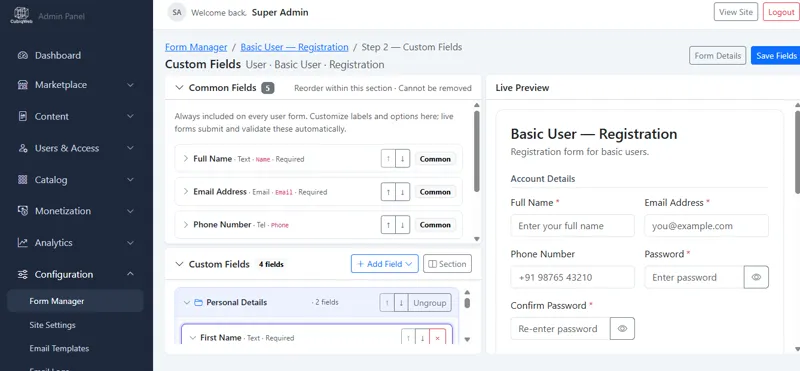The height and width of the screenshot is (371, 800).
Task: Move First Name field down
Action: (x=422, y=338)
